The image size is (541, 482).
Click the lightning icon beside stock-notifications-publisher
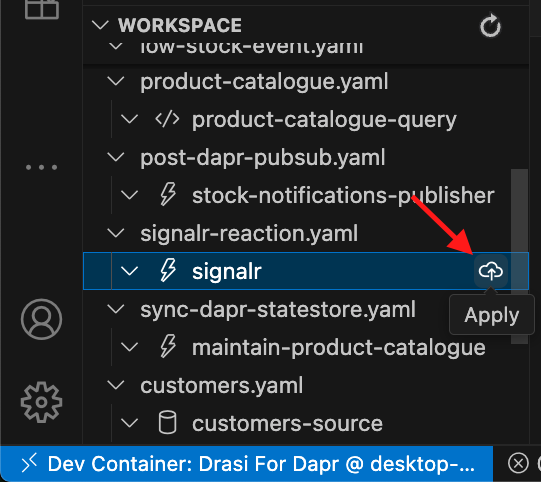point(168,195)
